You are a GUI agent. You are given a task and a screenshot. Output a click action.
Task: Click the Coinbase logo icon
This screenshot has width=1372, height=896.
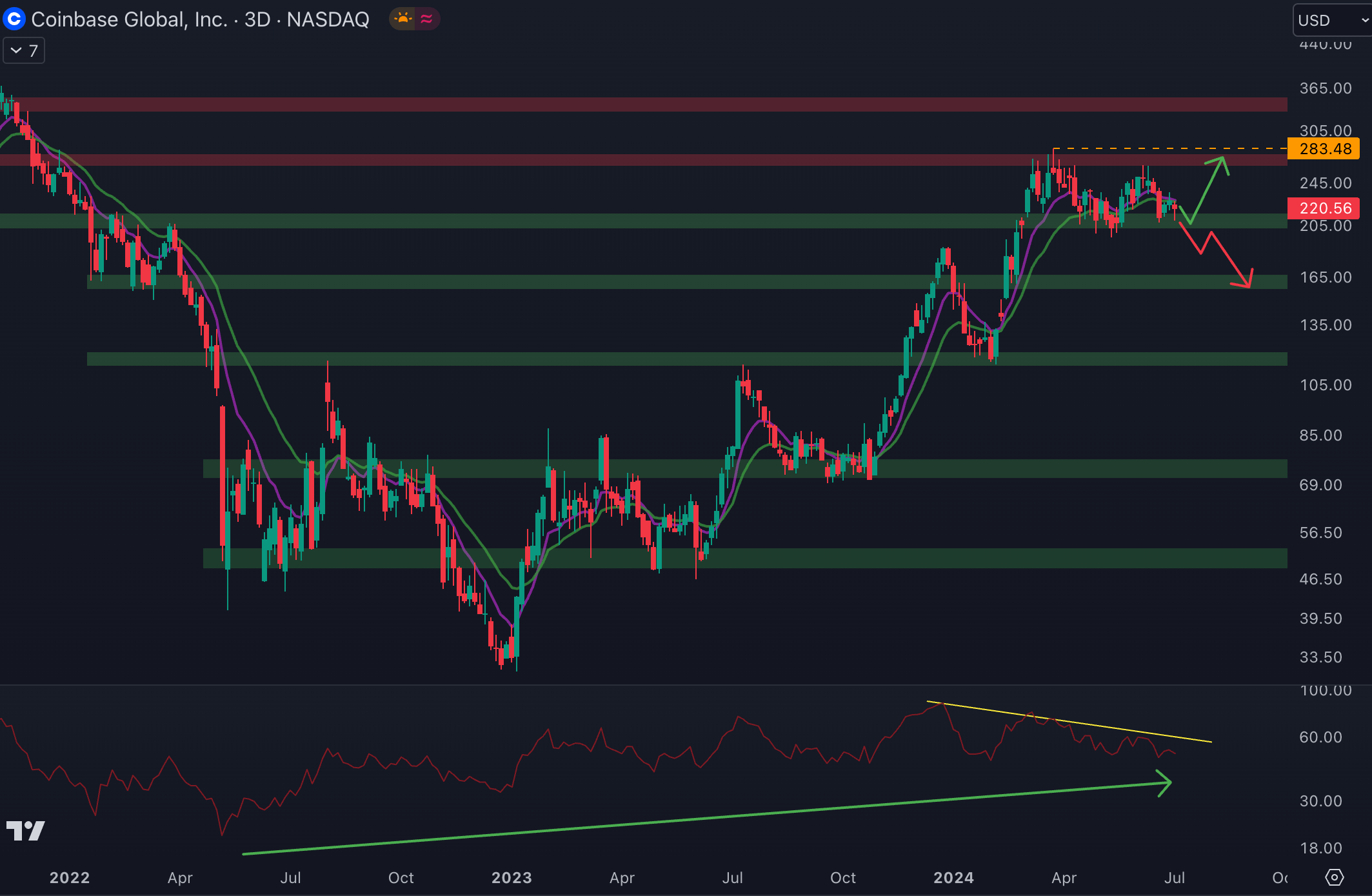14,19
